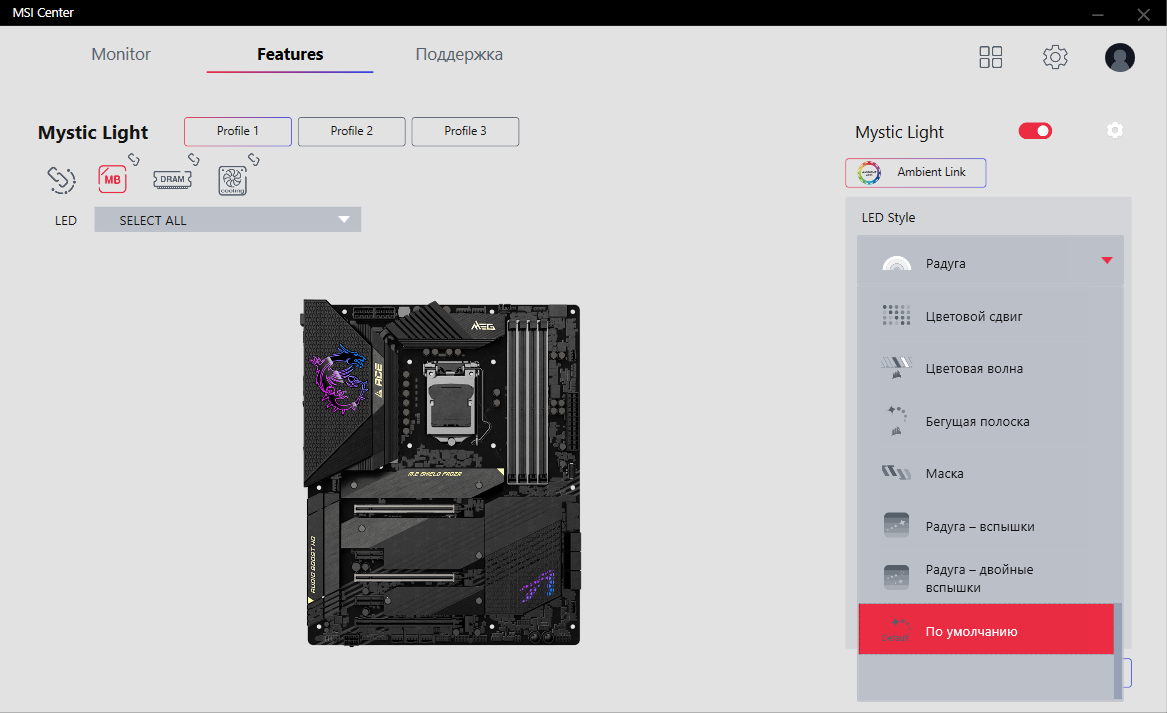Select the DRAM device icon
This screenshot has height=713, width=1167.
172,179
